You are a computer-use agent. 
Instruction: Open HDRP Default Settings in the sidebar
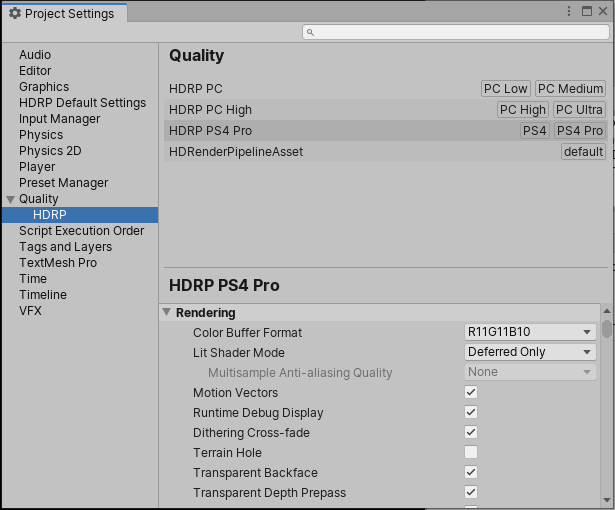(x=82, y=103)
